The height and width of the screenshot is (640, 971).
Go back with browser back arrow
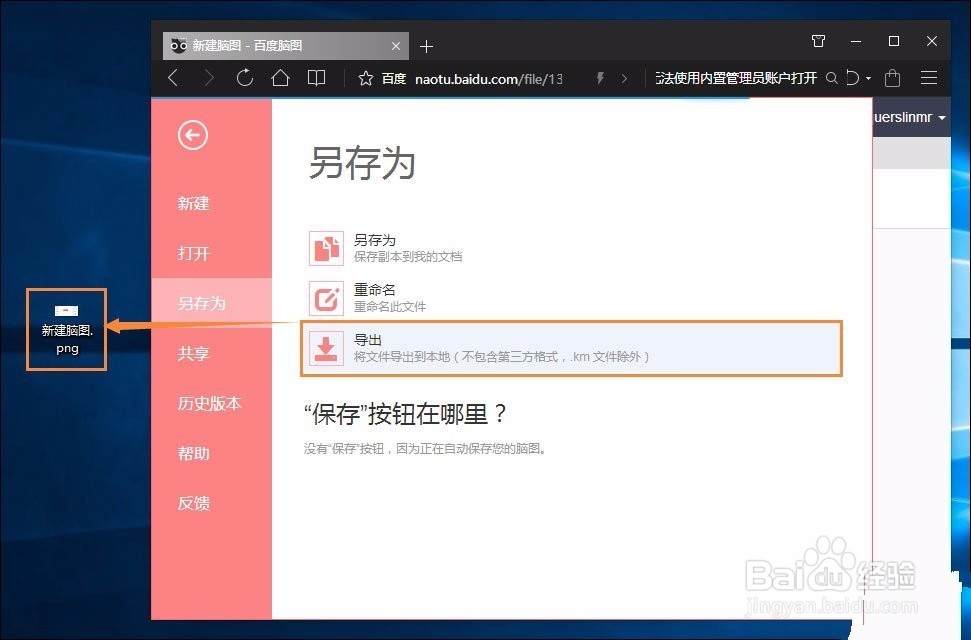[x=173, y=78]
